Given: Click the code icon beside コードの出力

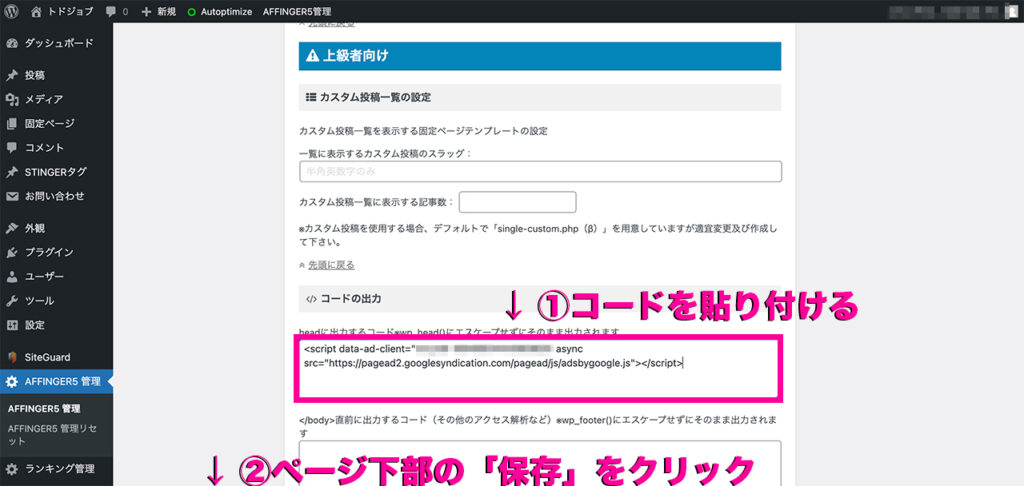Looking at the screenshot, I should 311,299.
